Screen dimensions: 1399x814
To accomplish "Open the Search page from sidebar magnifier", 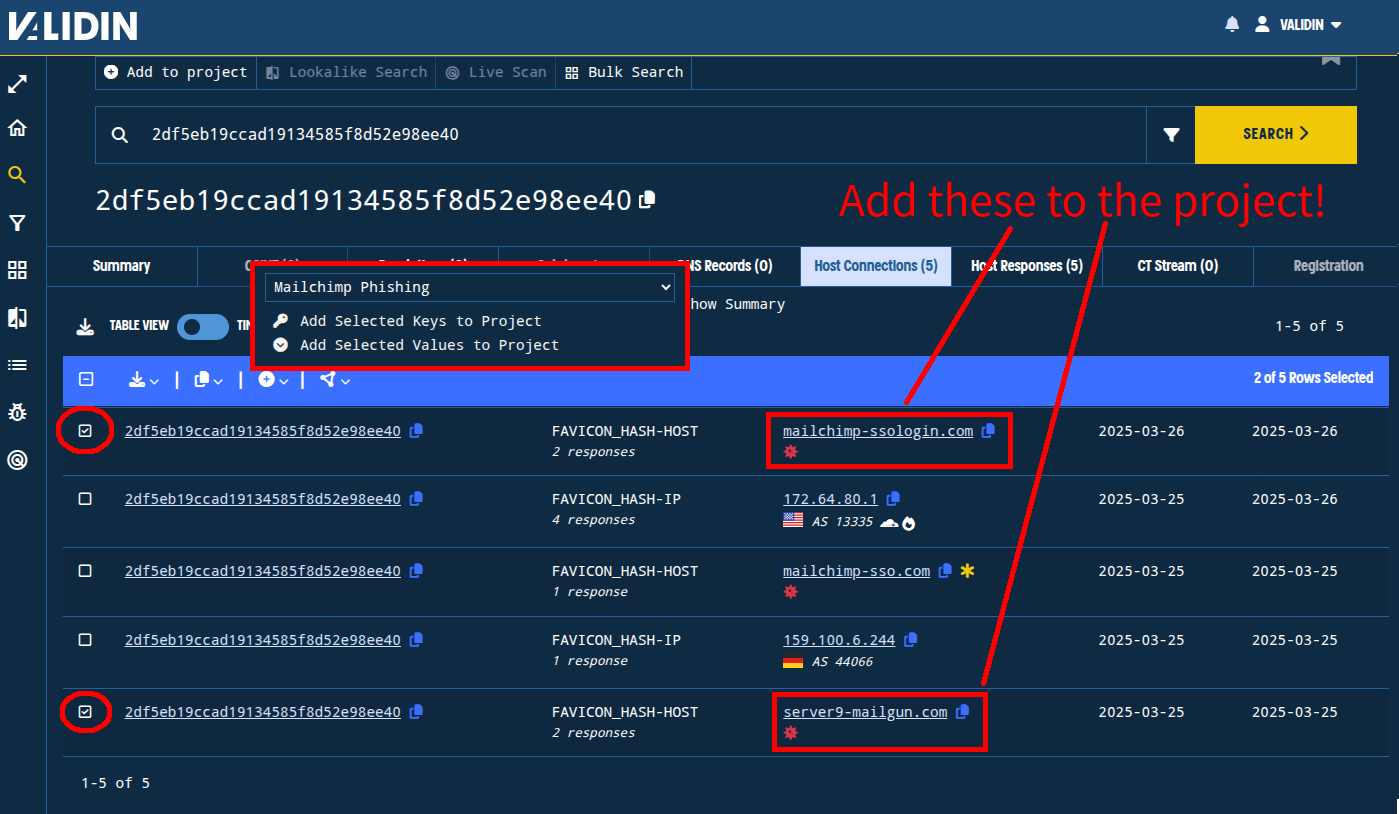I will coord(17,175).
